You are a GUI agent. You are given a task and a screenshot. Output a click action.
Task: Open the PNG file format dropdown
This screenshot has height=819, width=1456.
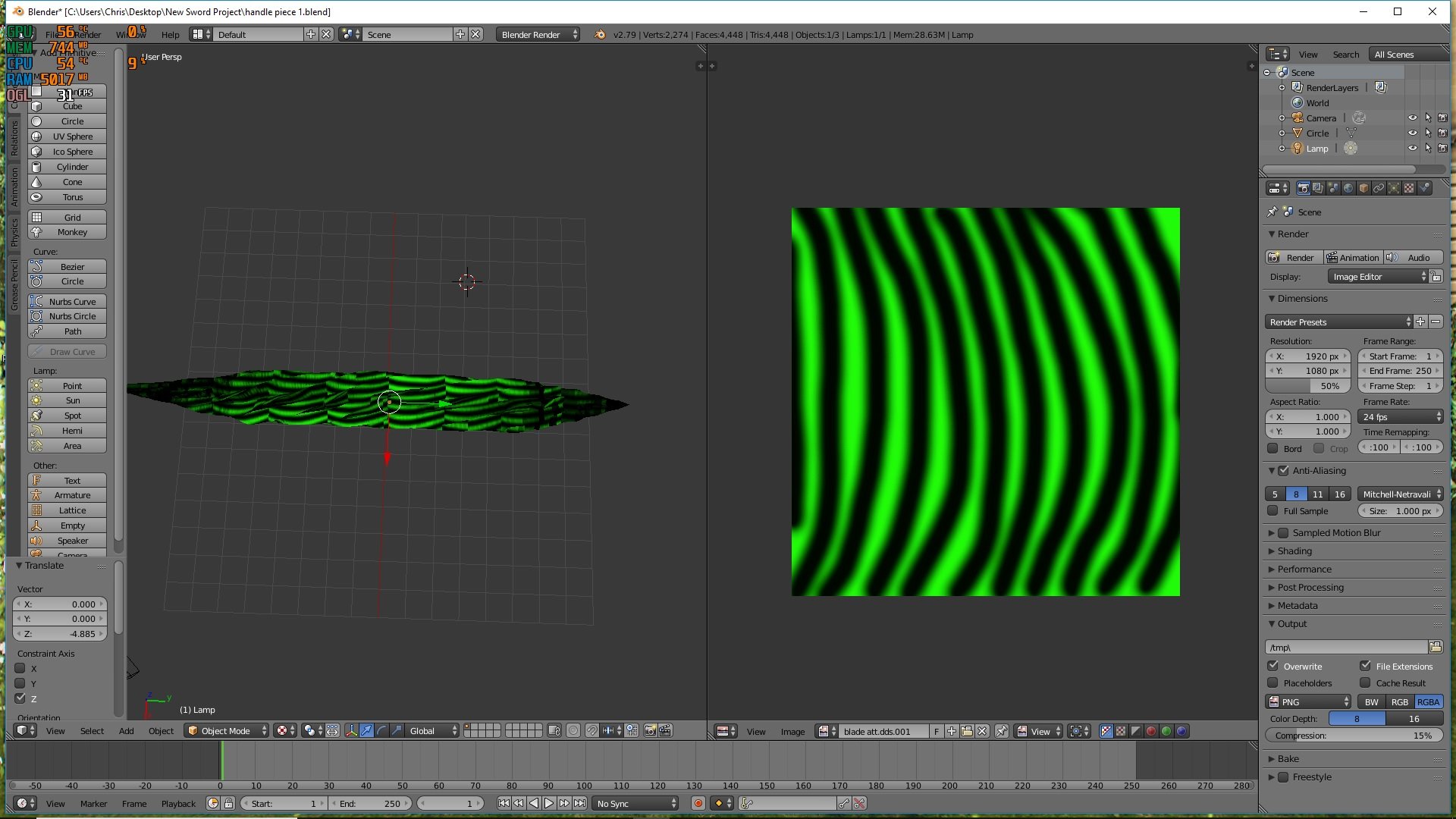(1308, 702)
